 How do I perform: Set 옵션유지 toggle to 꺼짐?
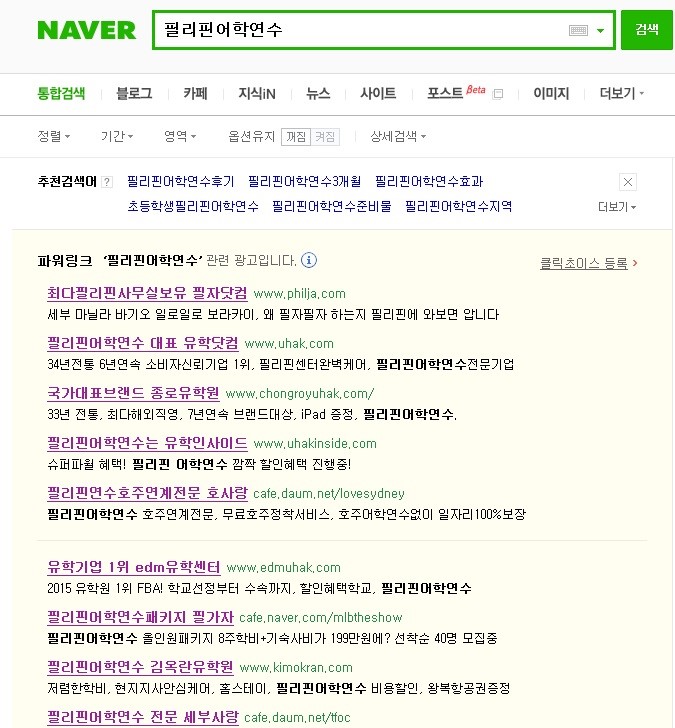296,136
